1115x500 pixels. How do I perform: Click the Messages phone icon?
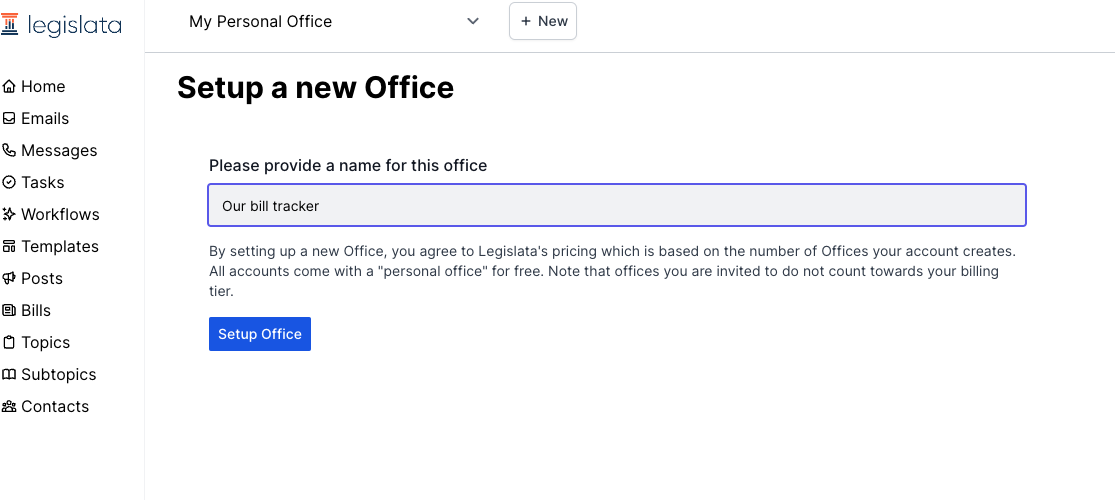click(x=10, y=151)
